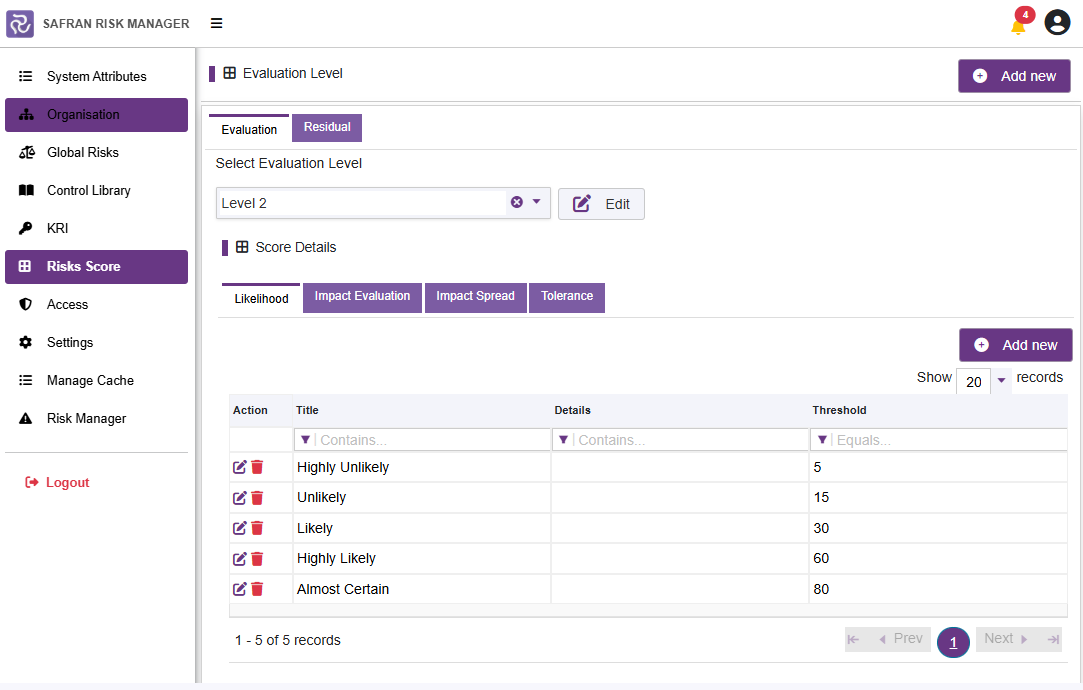Go to last page icon
Screen dimensions: 1083x690
point(1053,640)
